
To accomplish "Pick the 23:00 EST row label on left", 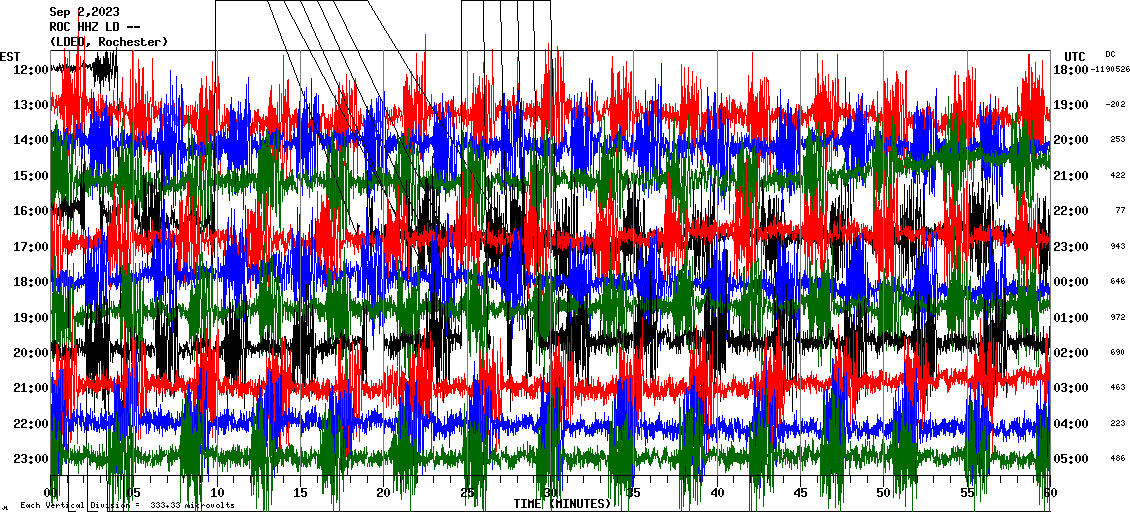I will [x=31, y=459].
